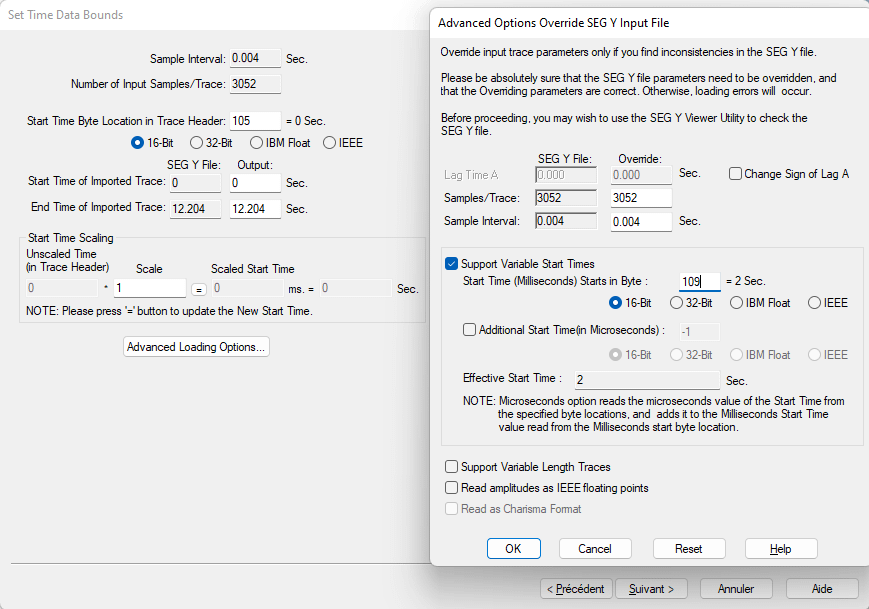The image size is (869, 609).
Task: Open Advanced Loading Options
Action: [x=196, y=347]
